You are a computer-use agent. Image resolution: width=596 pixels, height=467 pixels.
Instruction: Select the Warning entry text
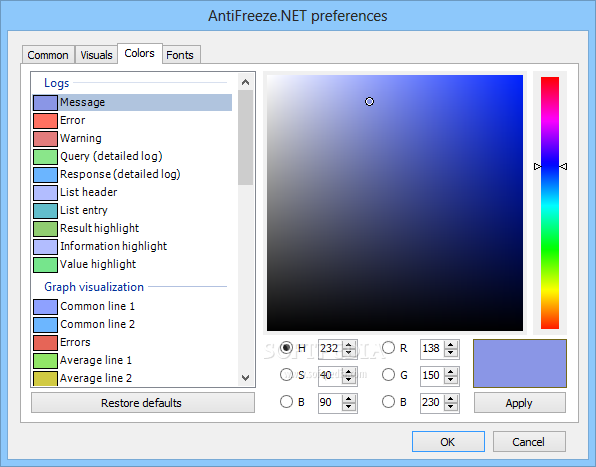pyautogui.click(x=81, y=138)
